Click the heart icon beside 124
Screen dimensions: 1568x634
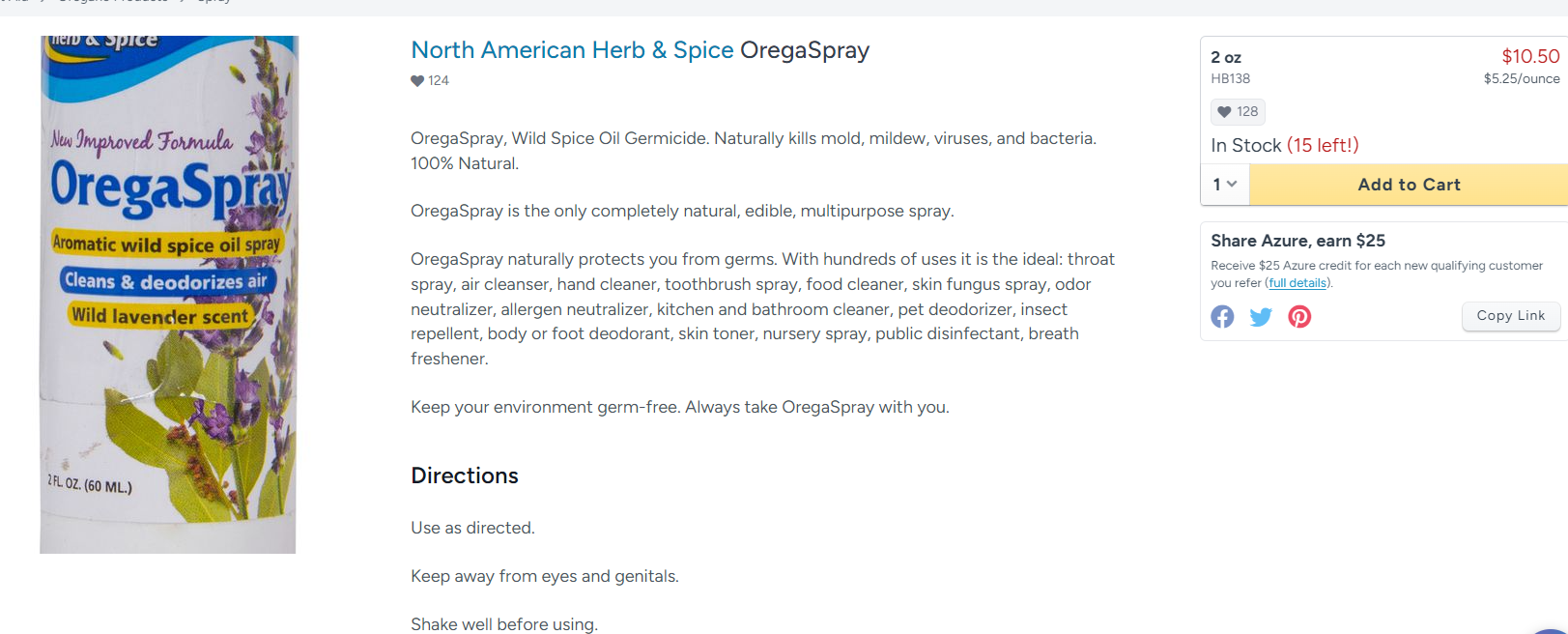click(x=417, y=81)
